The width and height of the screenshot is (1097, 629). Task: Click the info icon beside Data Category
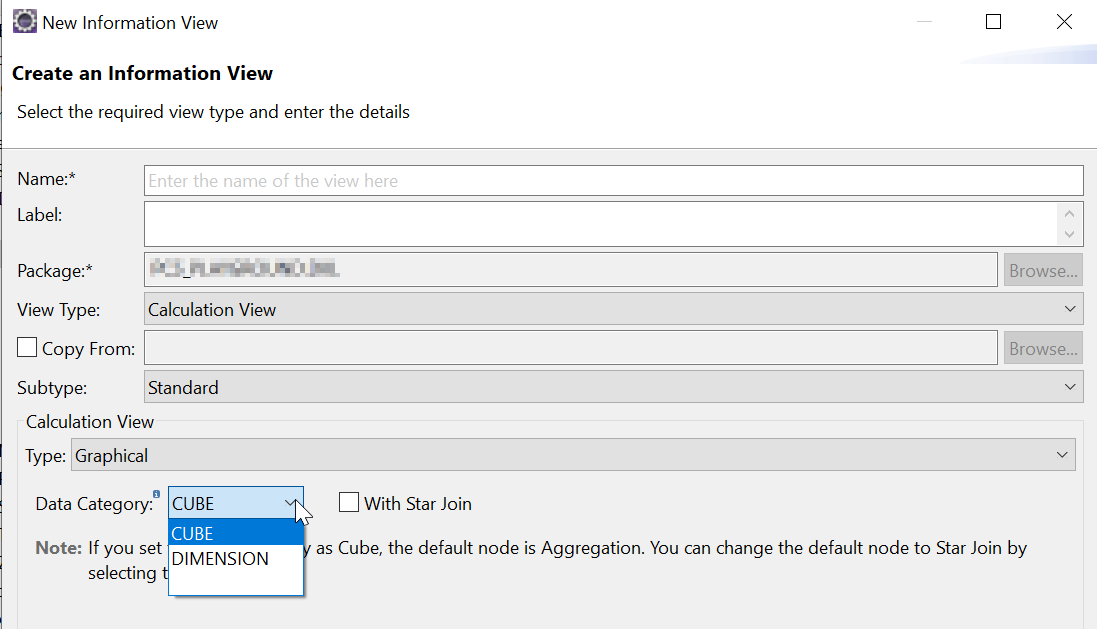tap(156, 493)
